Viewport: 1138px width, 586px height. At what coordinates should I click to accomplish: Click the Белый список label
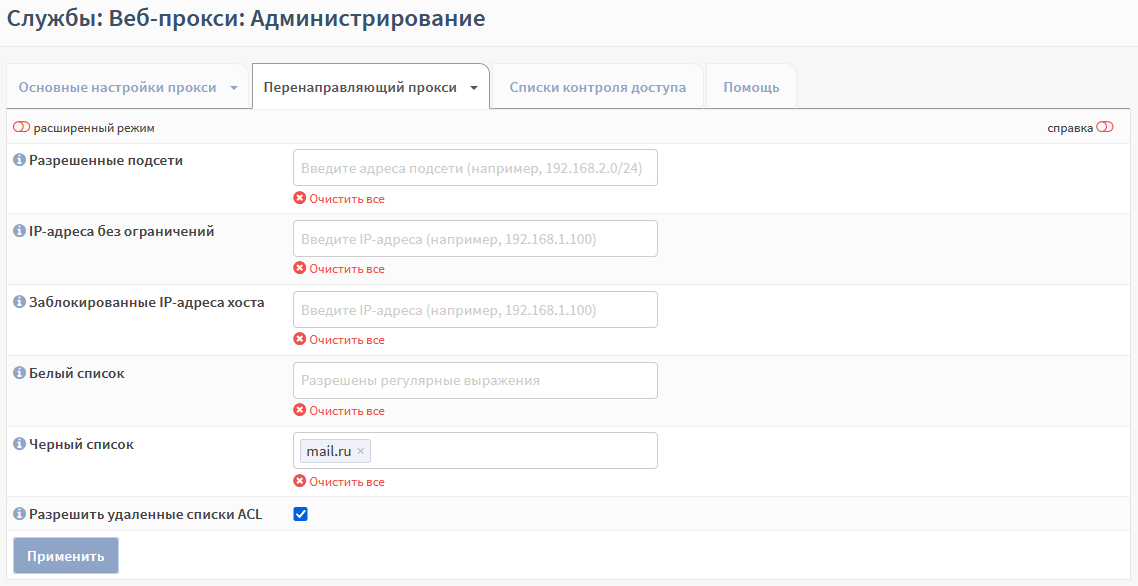(77, 373)
